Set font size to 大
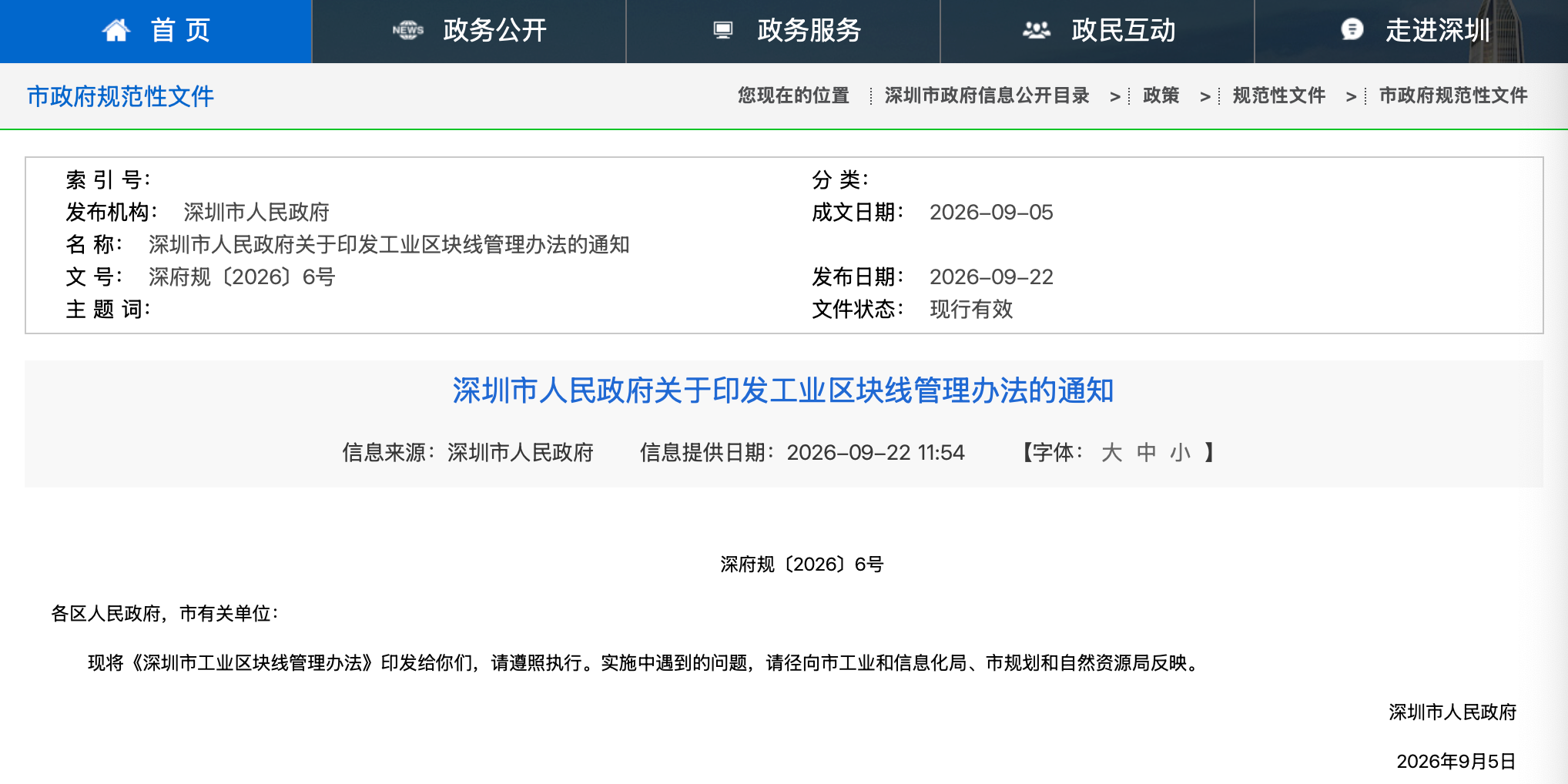 pyautogui.click(x=1111, y=452)
